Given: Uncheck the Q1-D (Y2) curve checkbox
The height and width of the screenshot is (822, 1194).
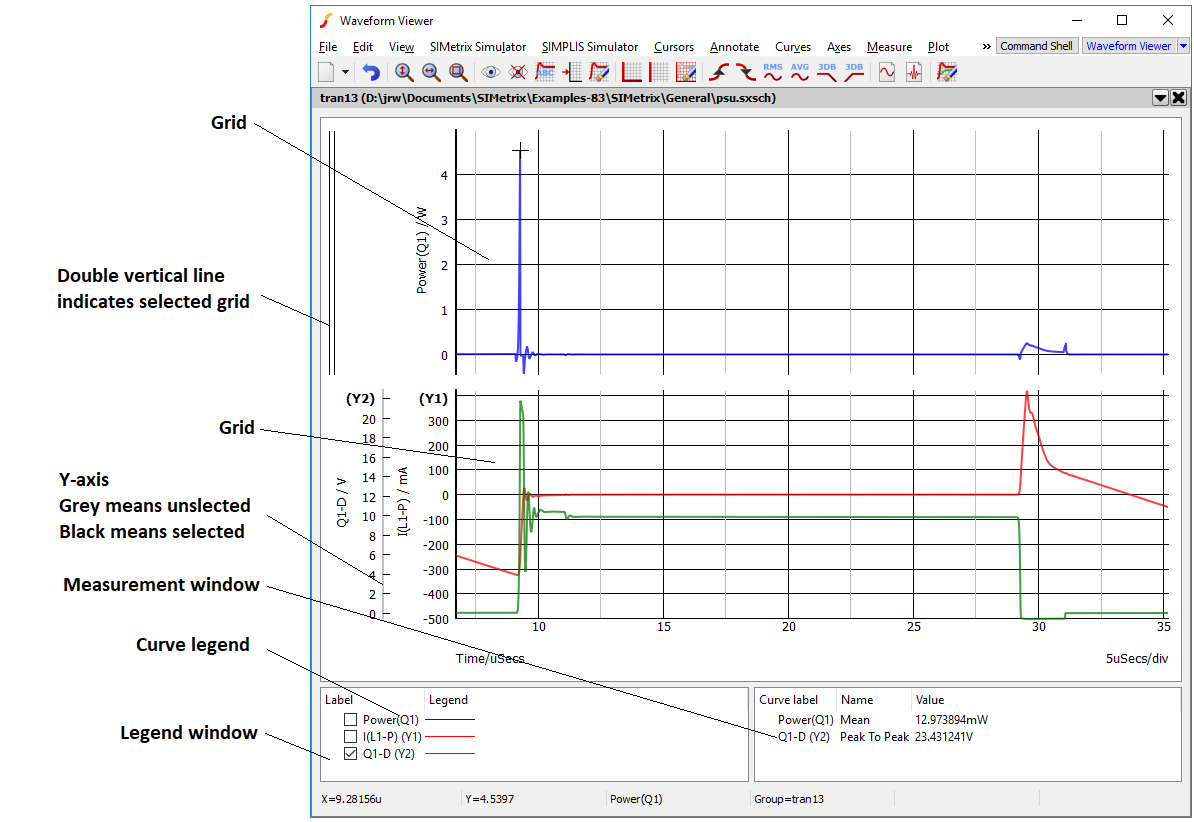Looking at the screenshot, I should (x=350, y=754).
